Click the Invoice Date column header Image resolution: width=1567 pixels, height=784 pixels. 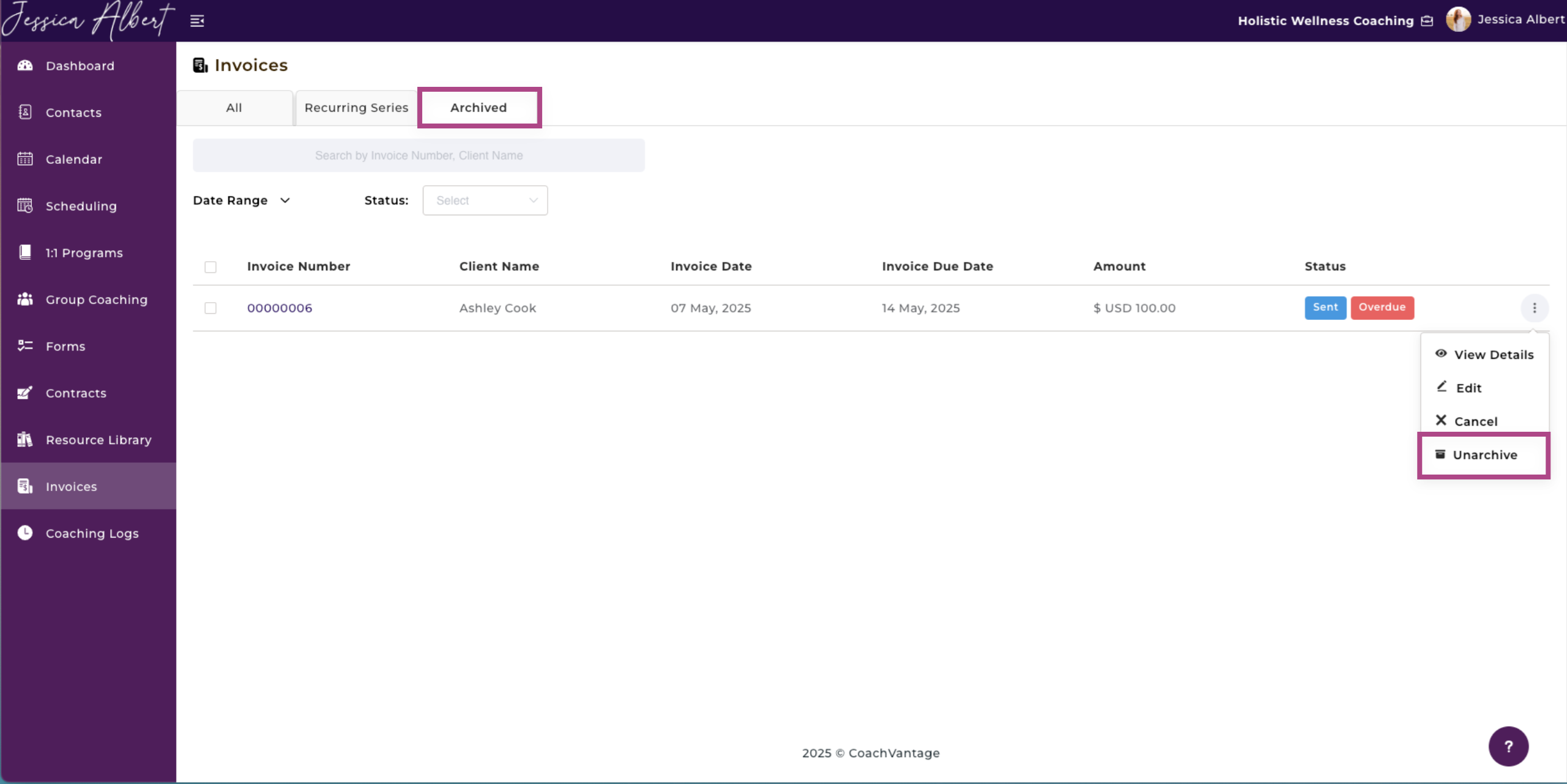[x=711, y=266]
